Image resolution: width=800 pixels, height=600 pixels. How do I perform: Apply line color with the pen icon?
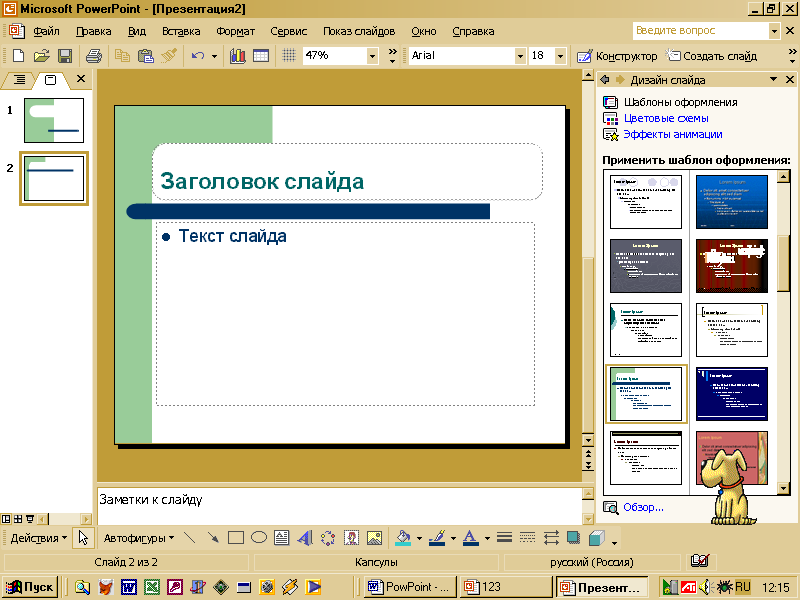tap(437, 538)
